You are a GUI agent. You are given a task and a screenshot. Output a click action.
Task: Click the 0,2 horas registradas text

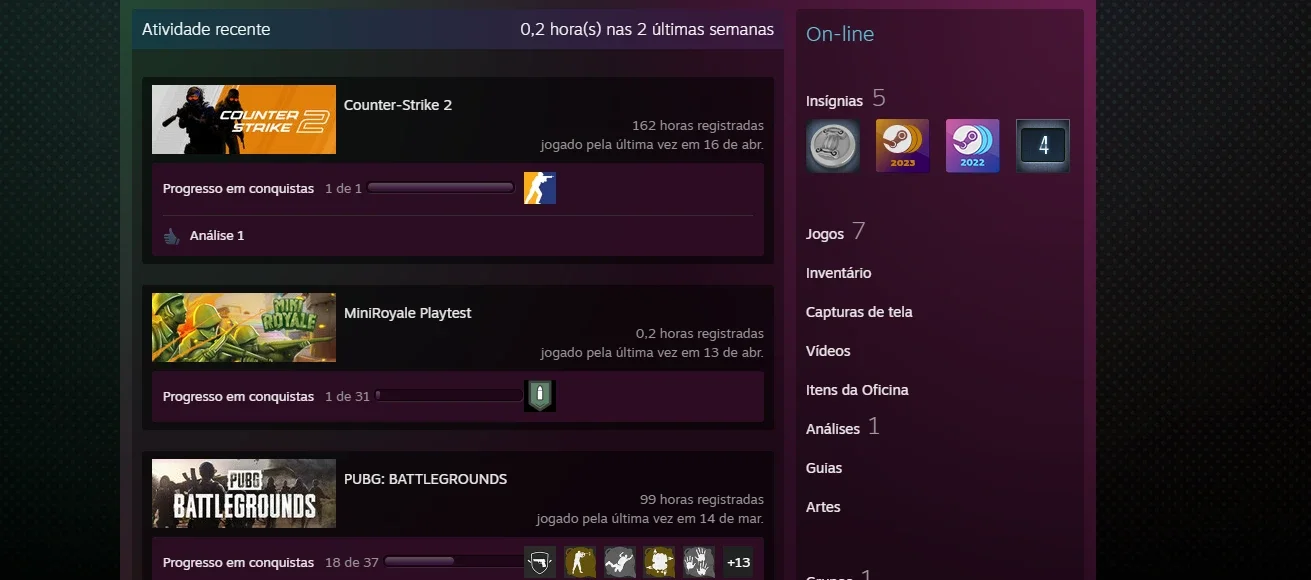point(700,334)
